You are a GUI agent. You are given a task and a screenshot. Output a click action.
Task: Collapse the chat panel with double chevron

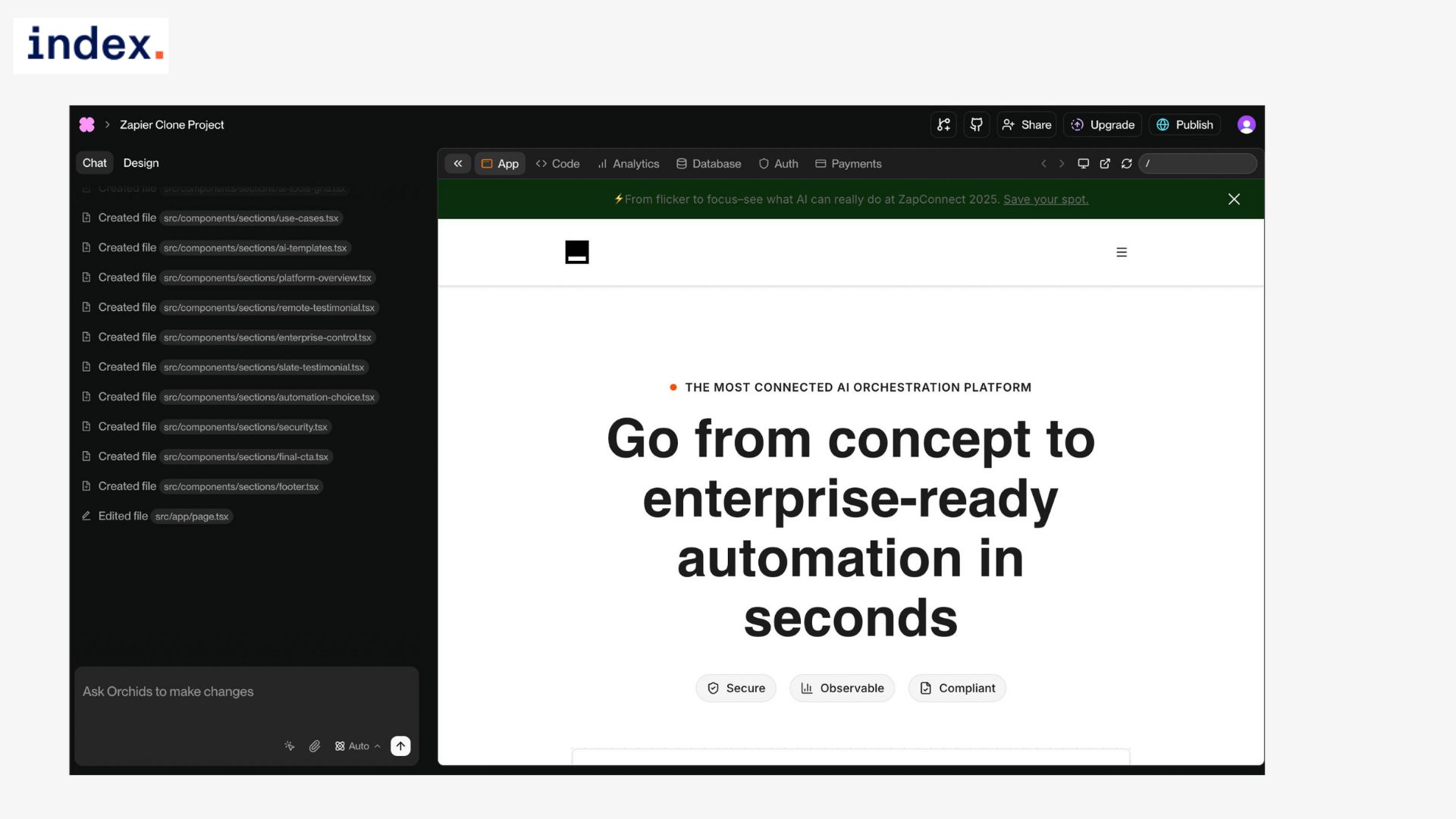458,164
